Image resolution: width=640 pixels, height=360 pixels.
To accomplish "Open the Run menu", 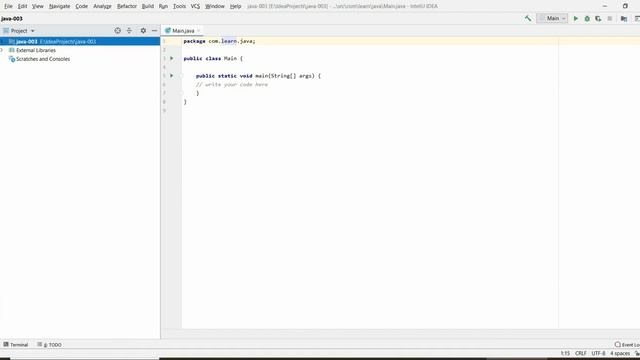I will pyautogui.click(x=163, y=6).
